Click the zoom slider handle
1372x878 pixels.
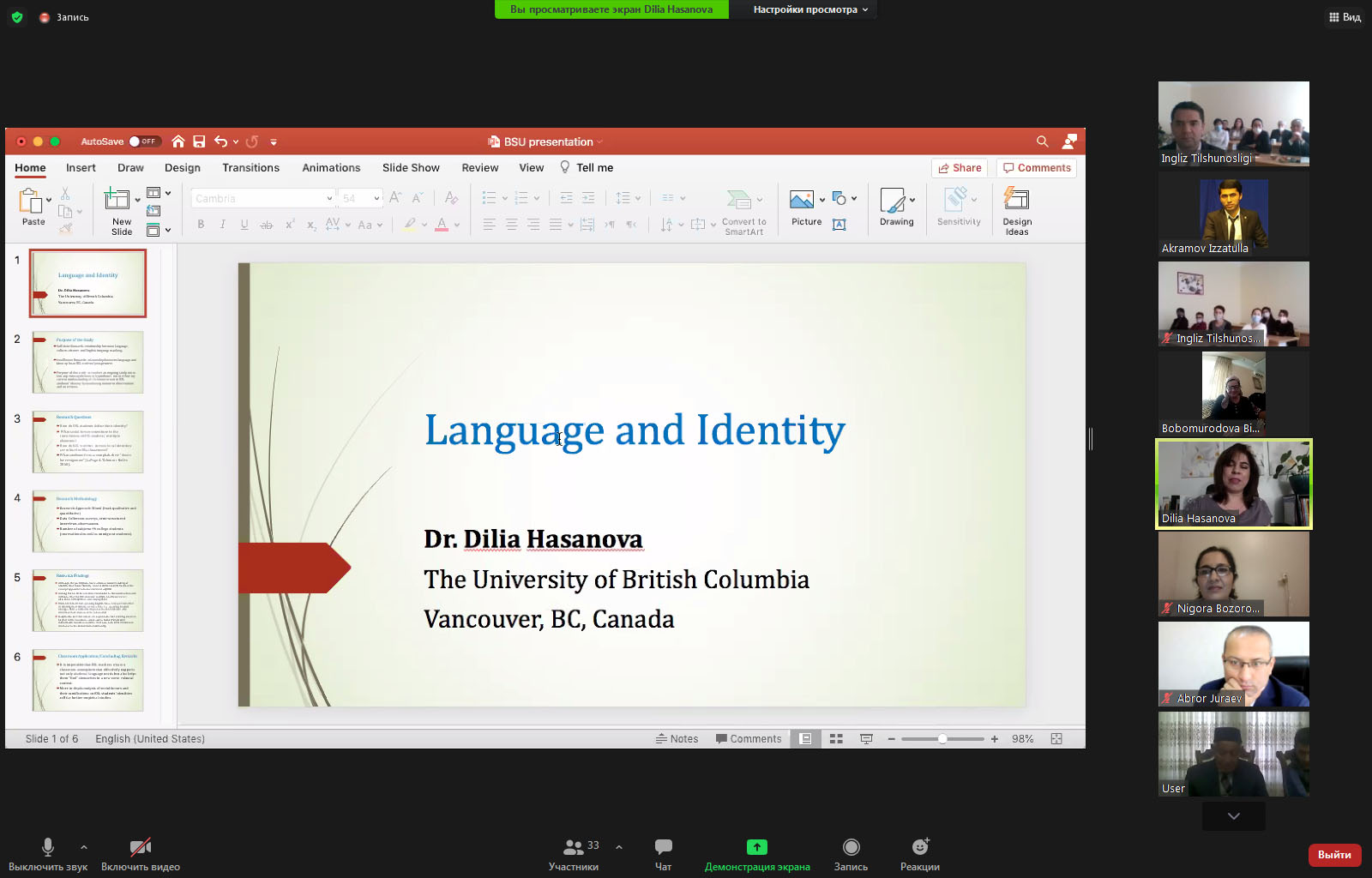pyautogui.click(x=942, y=739)
